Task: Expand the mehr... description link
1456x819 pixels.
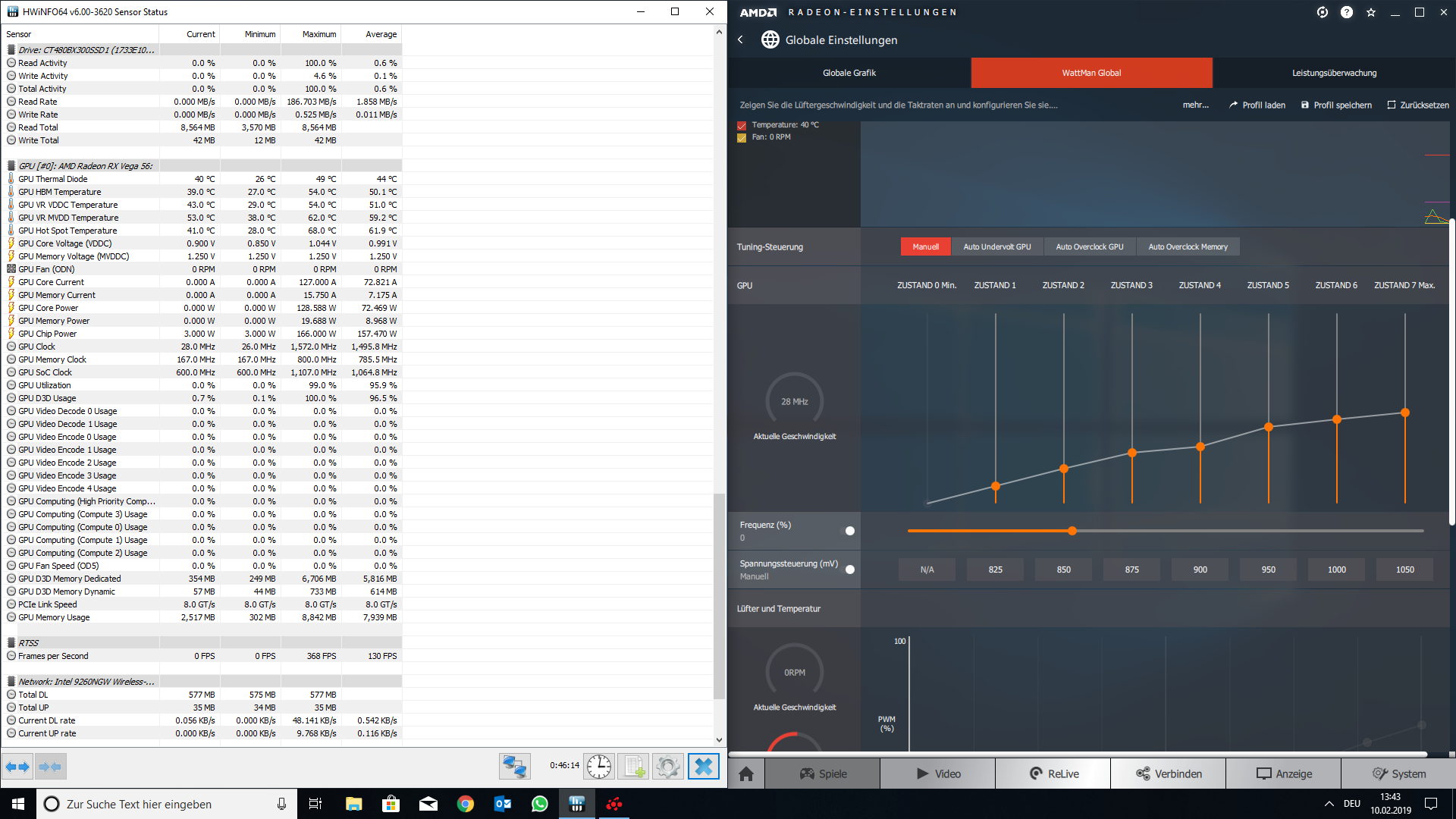Action: [x=1195, y=105]
